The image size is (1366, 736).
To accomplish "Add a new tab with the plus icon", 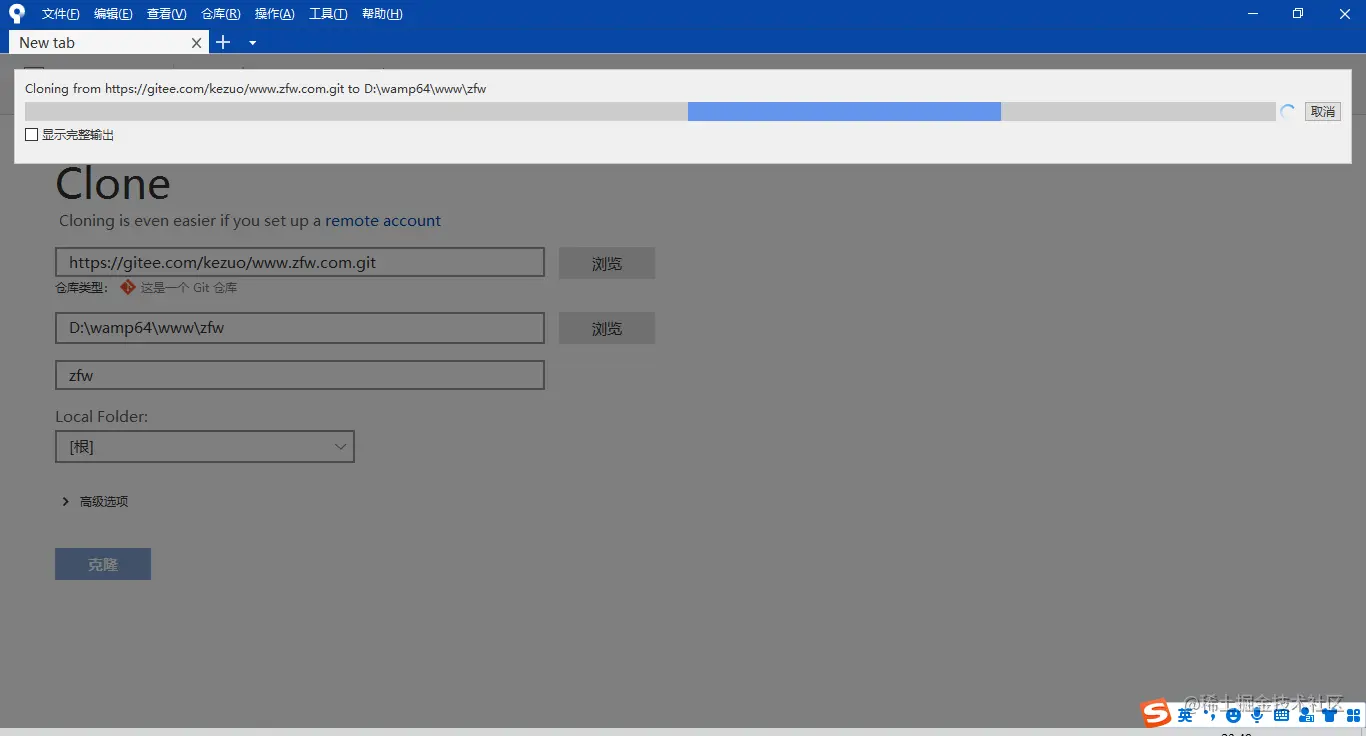I will (223, 42).
